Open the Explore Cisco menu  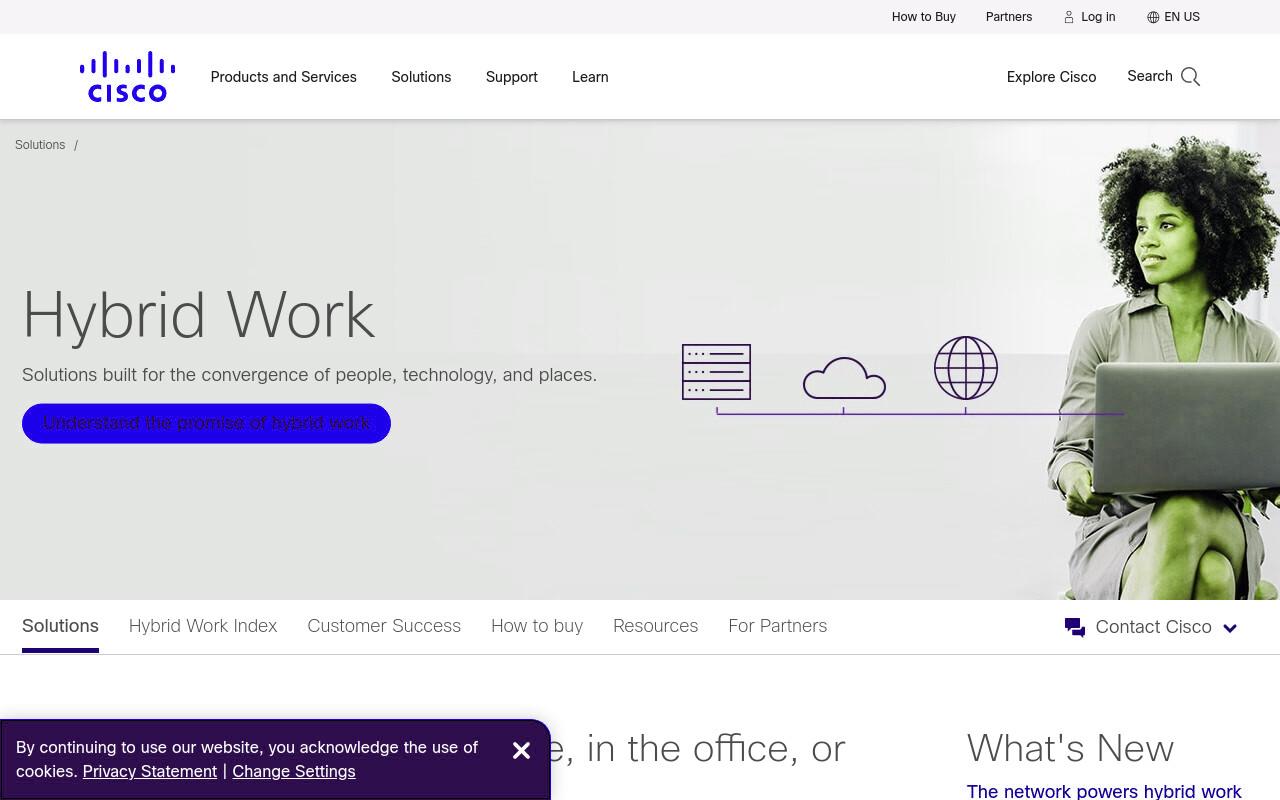(x=1051, y=77)
